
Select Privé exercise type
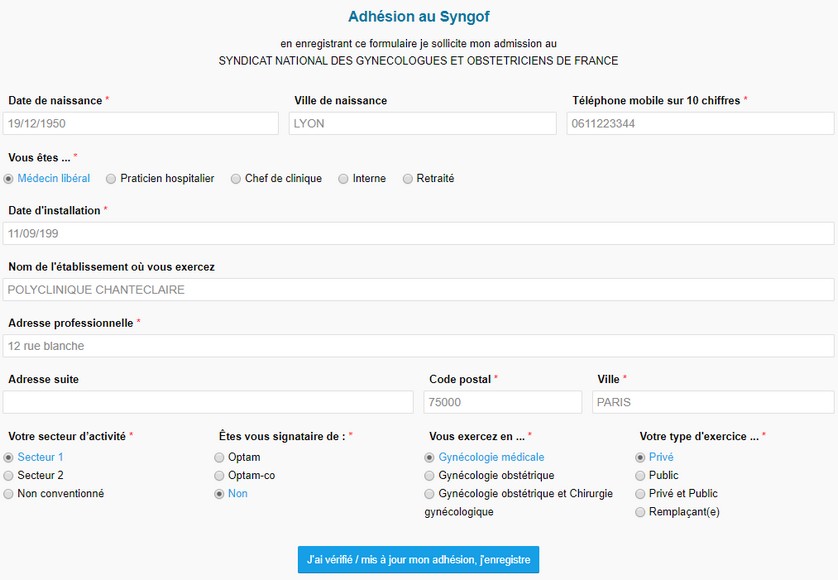[x=640, y=458]
